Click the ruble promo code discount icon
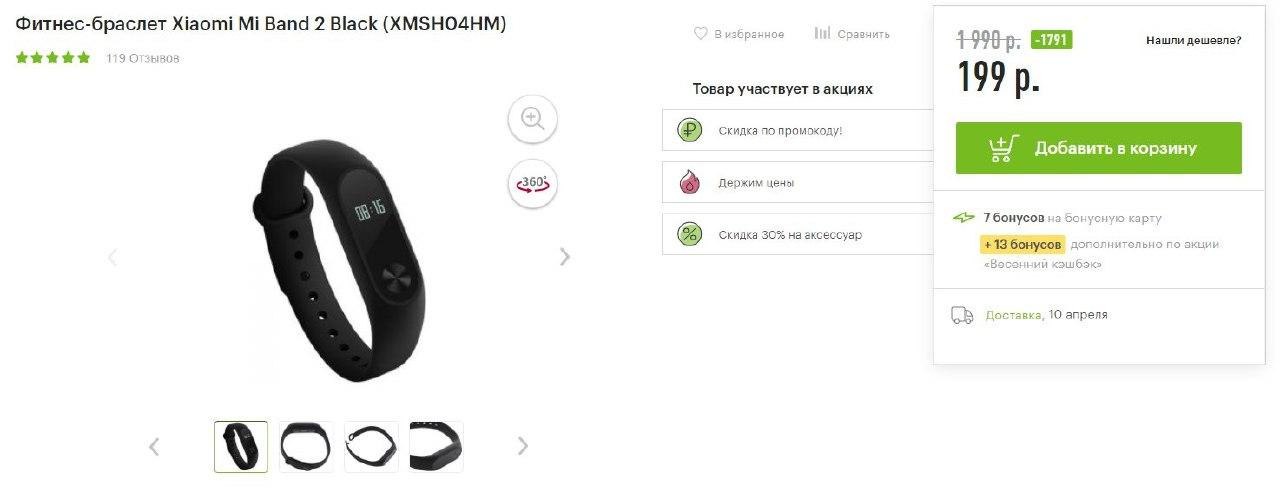 tap(689, 131)
